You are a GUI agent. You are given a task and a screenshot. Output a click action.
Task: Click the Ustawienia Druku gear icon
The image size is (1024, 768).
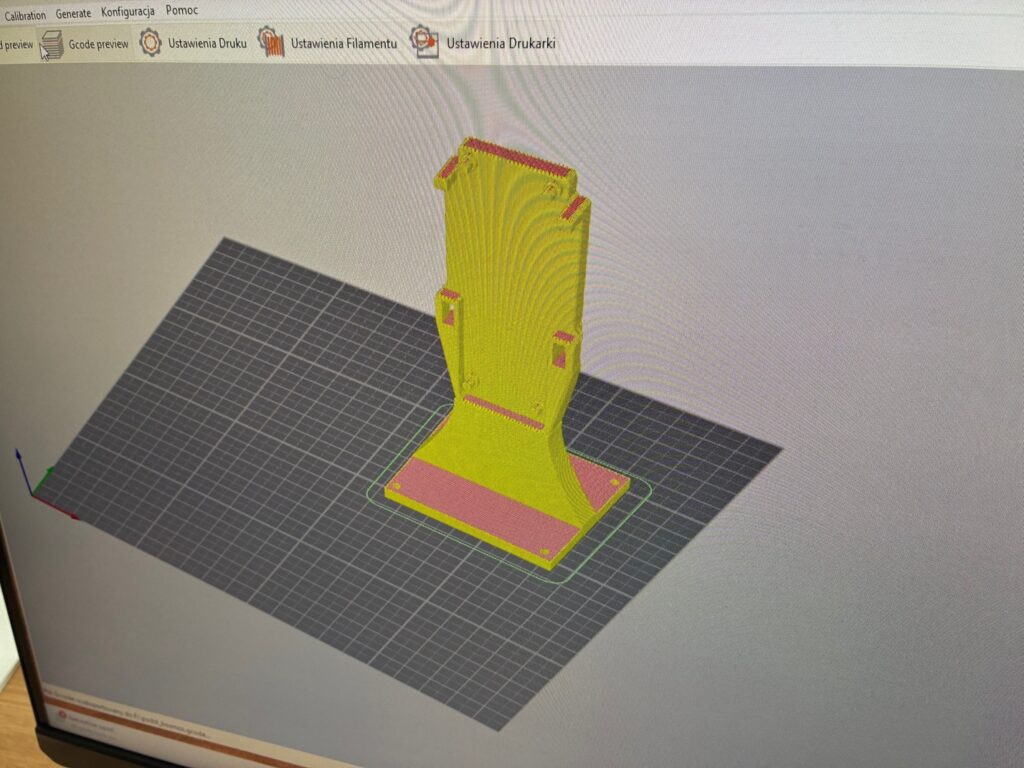150,43
